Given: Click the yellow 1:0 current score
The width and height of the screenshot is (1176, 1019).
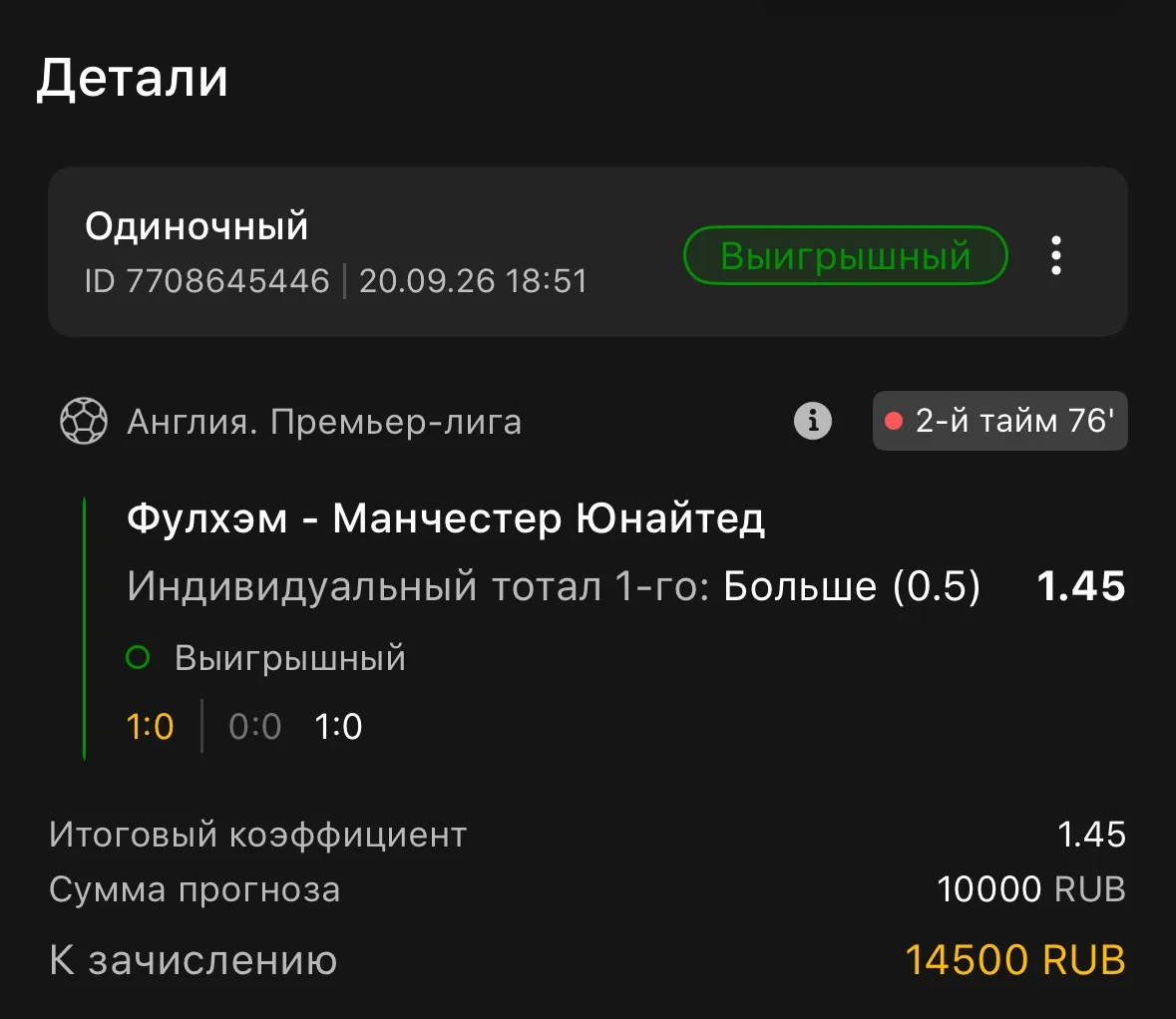Looking at the screenshot, I should [150, 726].
